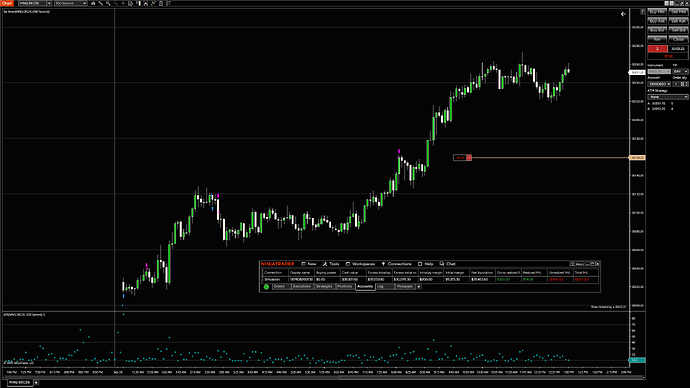Open the ATM Strategy dropdown
Screen dimensions: 690x388
pyautogui.click(x=668, y=97)
